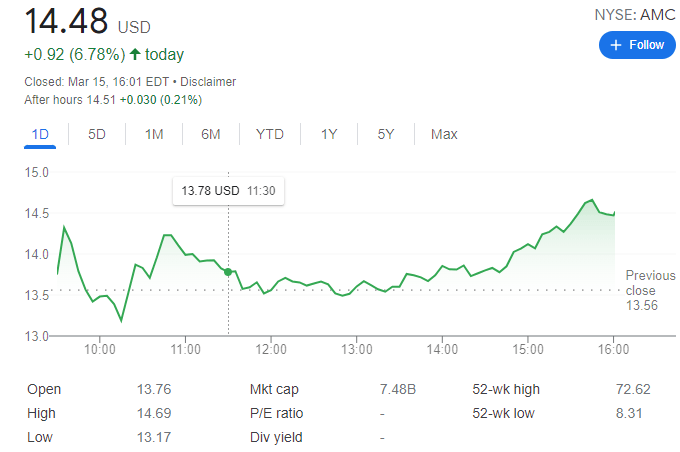This screenshot has height=452, width=680.
Task: Click the NYSE: AMC ticker label
Action: 635,15
